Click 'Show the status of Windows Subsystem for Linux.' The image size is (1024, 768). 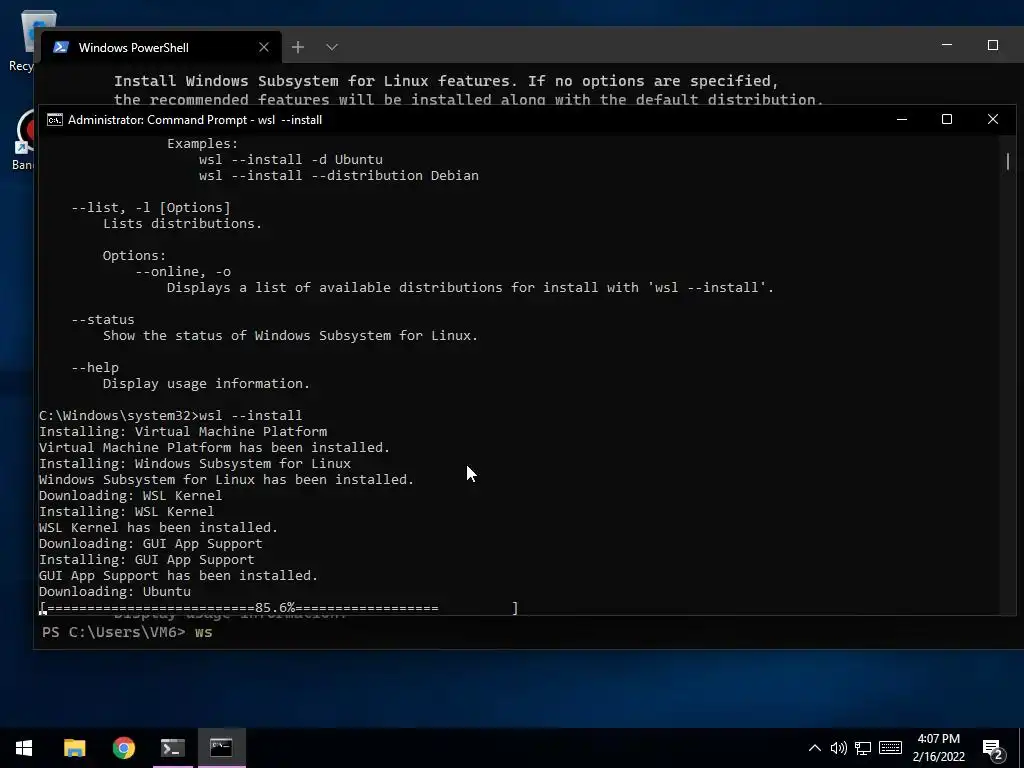(290, 336)
